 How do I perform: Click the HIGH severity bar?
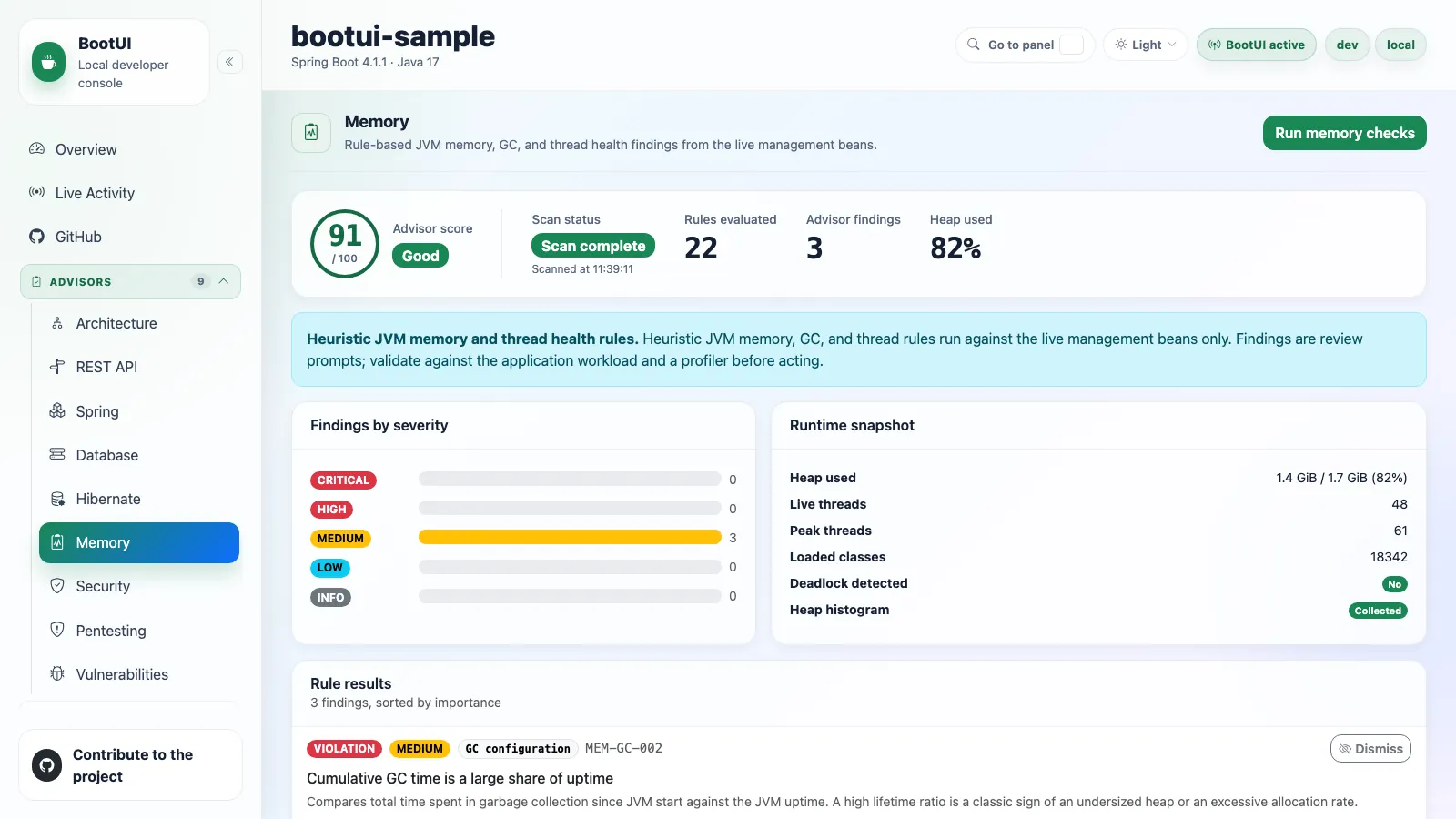(x=570, y=509)
